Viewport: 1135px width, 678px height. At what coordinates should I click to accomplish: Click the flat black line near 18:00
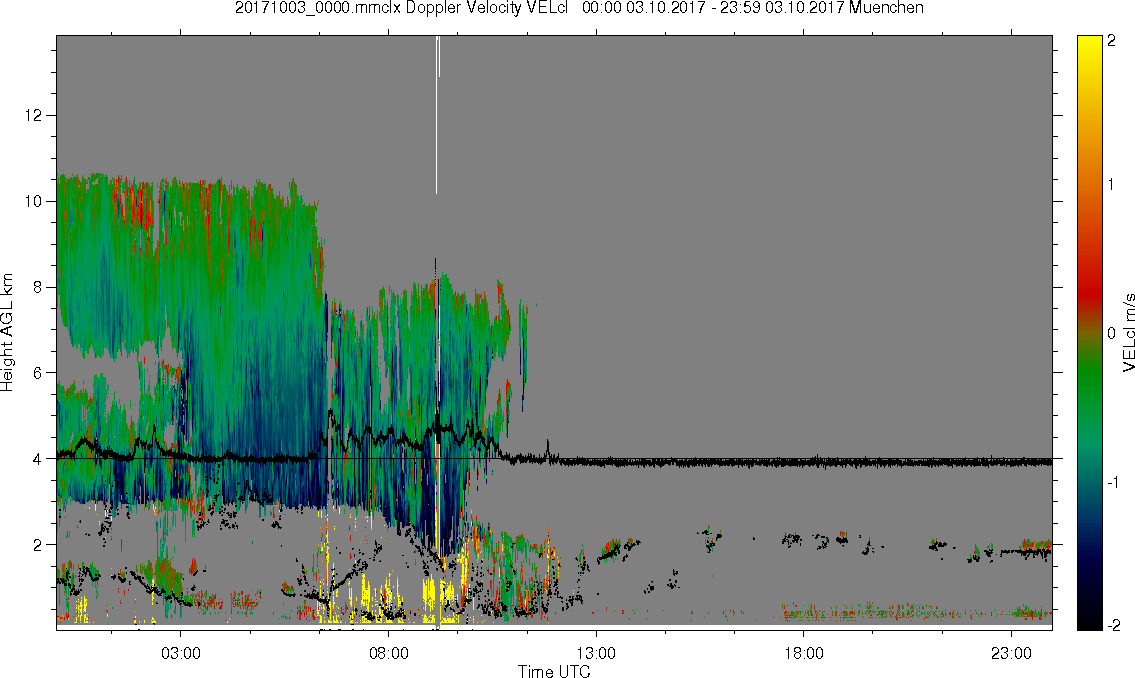pyautogui.click(x=803, y=461)
